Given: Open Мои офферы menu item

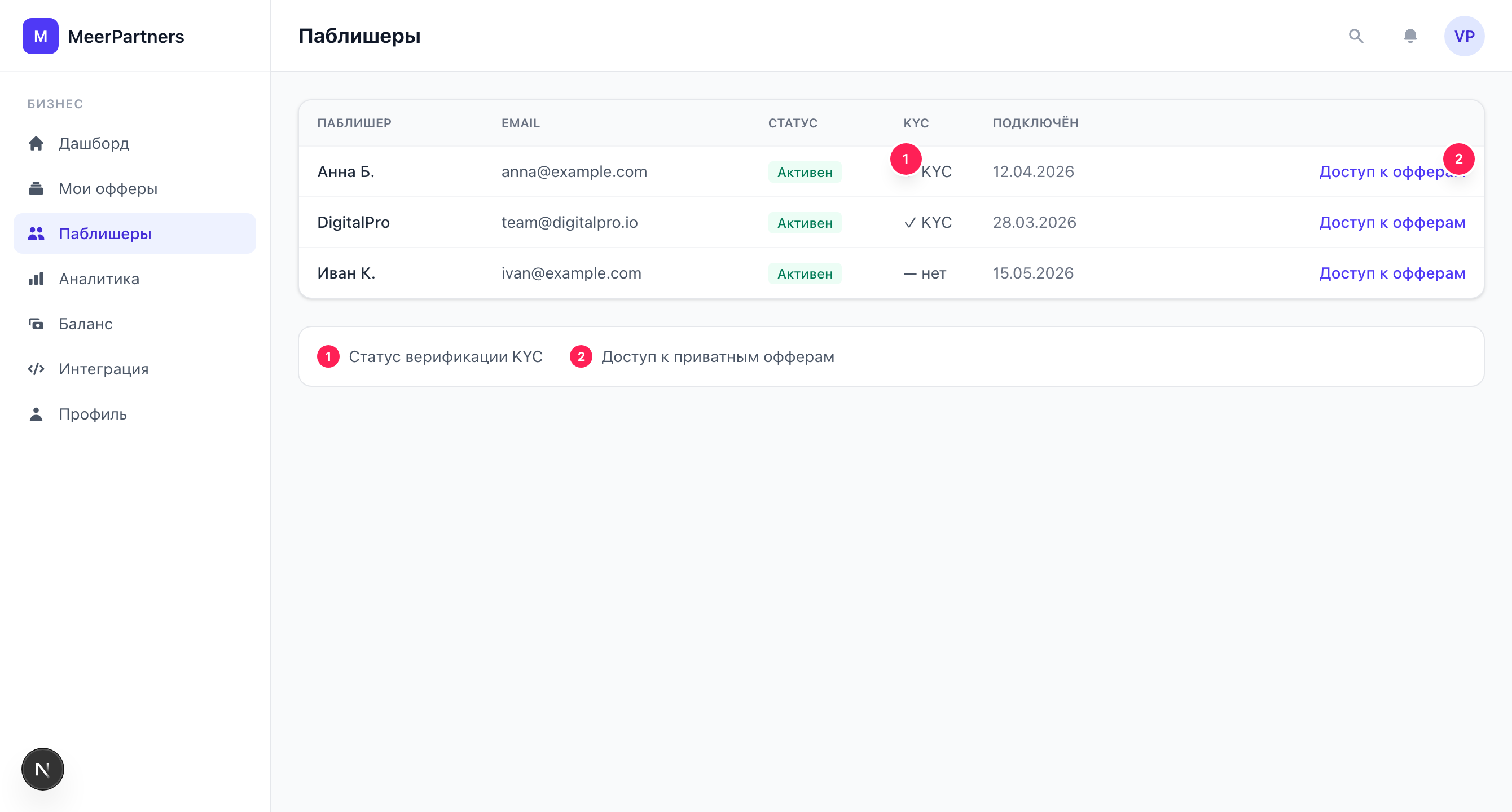Looking at the screenshot, I should click(x=135, y=188).
